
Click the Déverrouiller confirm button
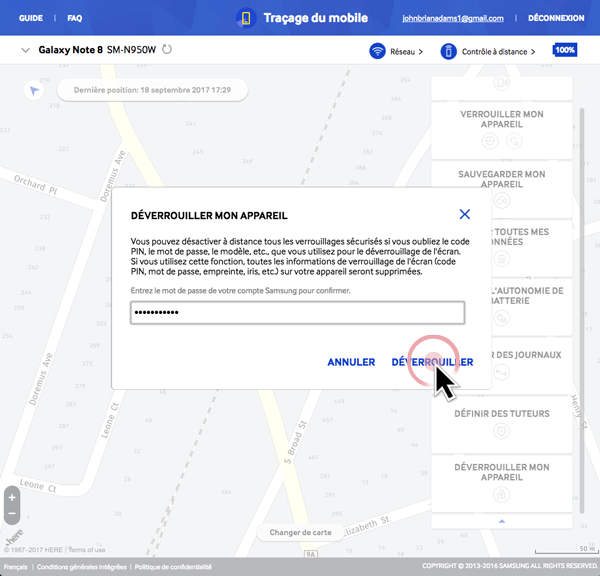click(432, 362)
